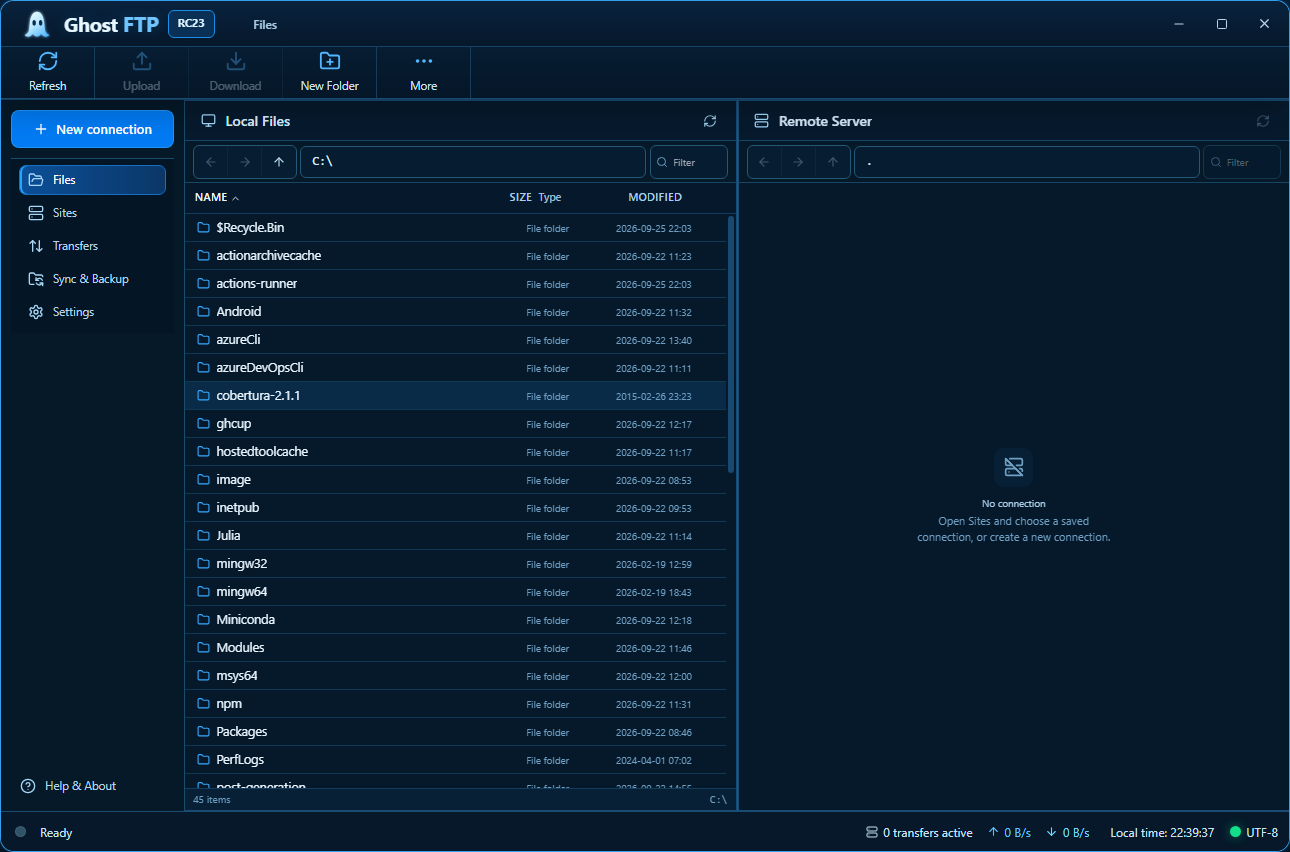Viewport: 1290px width, 852px height.
Task: Click the Refresh toolbar icon
Action: point(48,61)
